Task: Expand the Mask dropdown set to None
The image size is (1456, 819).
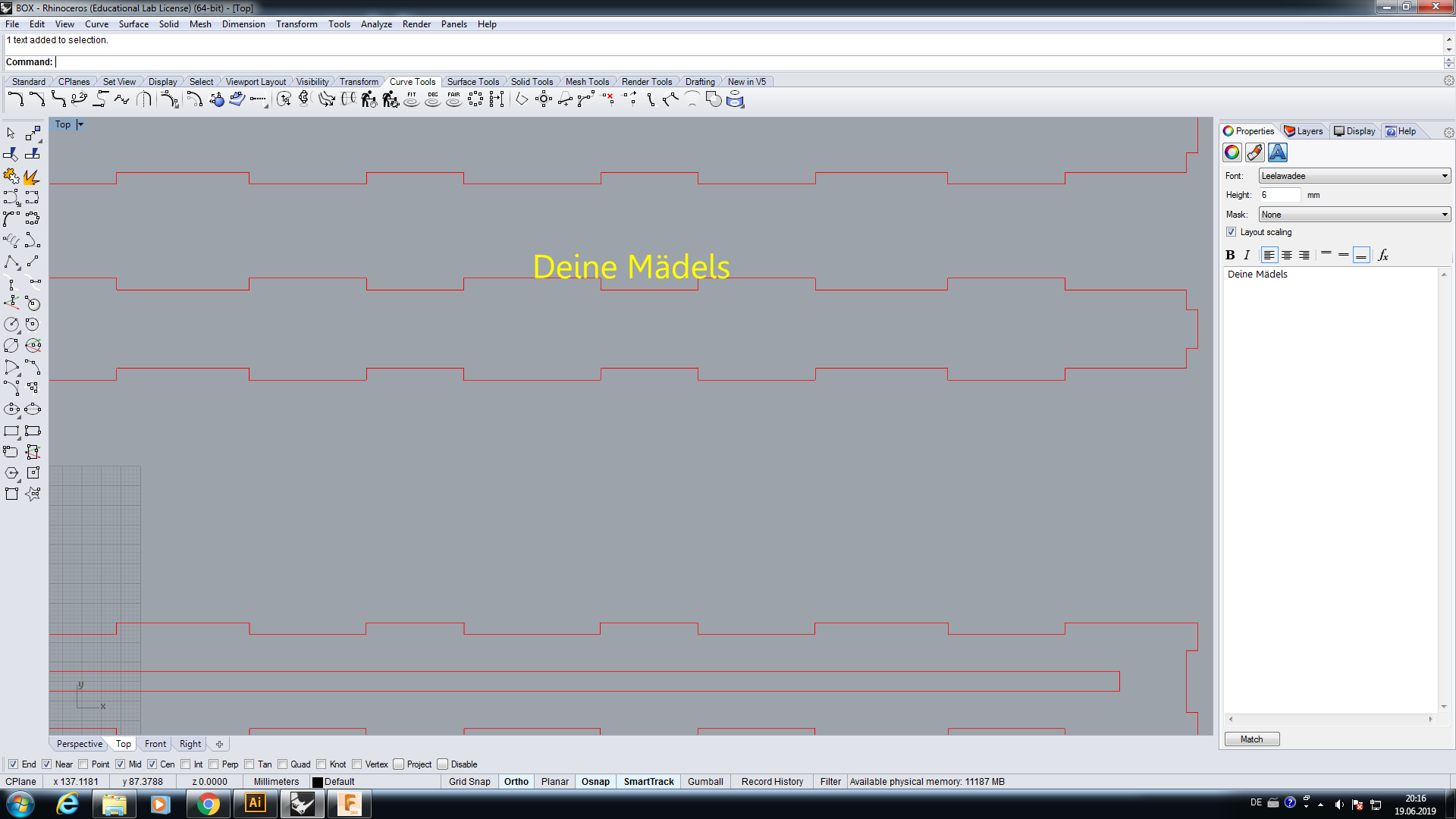Action: 1354,215
